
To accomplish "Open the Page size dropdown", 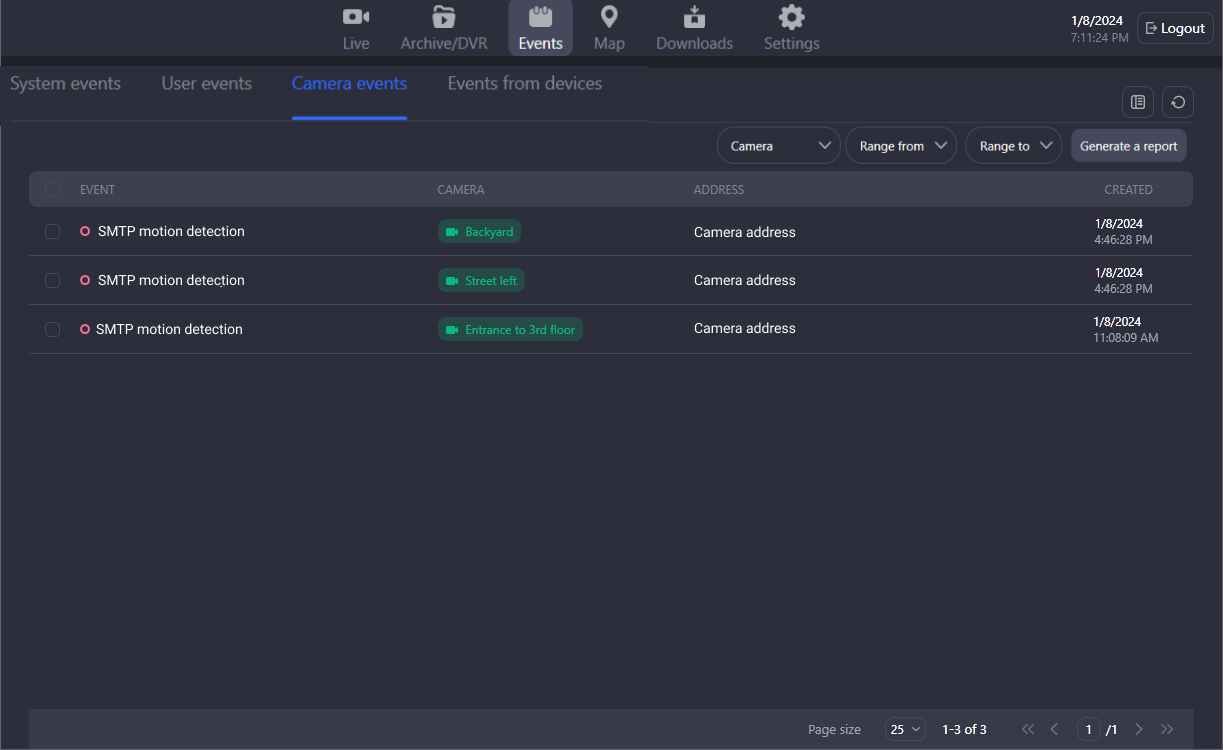I will click(905, 729).
